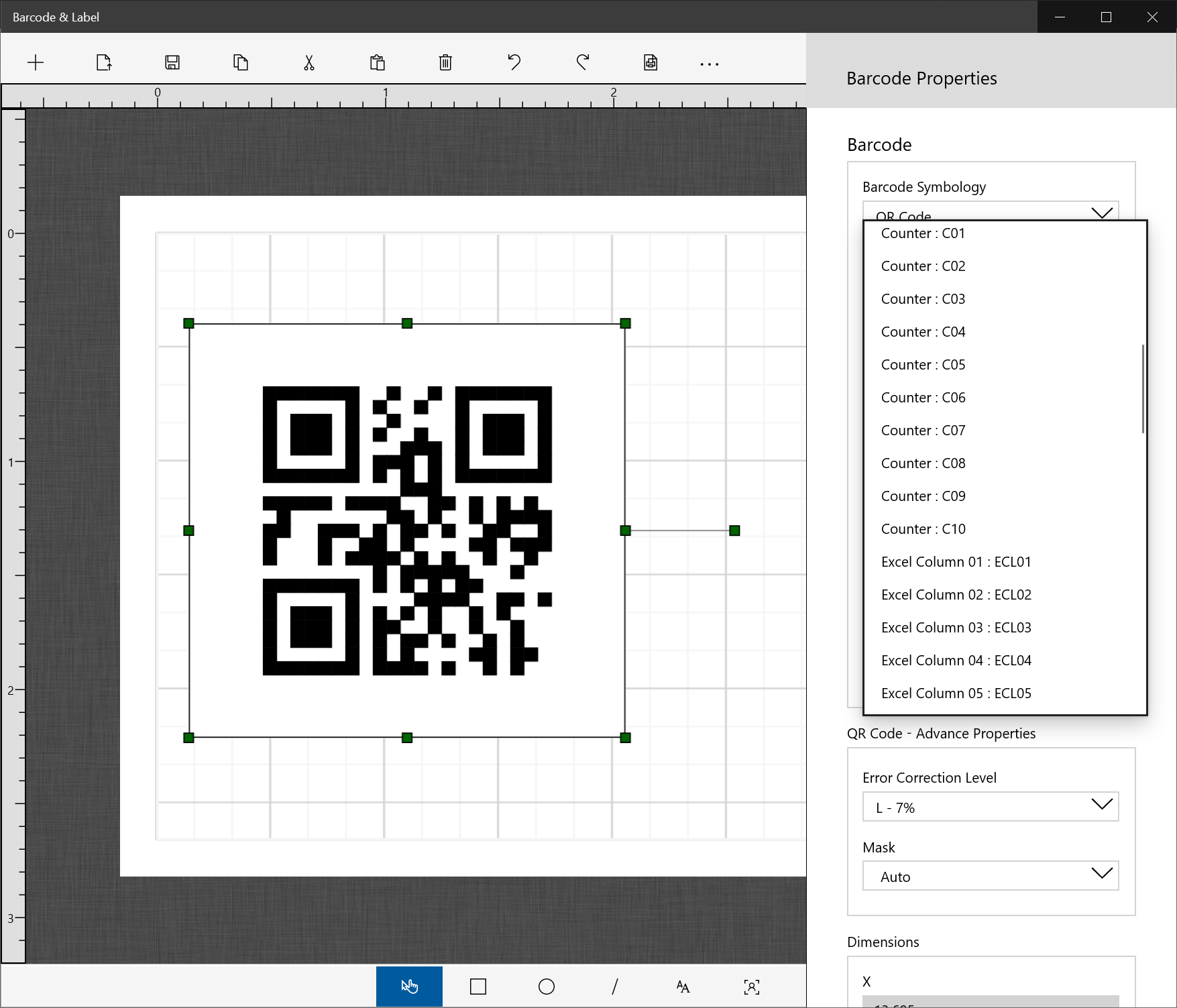Expand the Barcode Symbology dropdown arrow

coord(1102,213)
